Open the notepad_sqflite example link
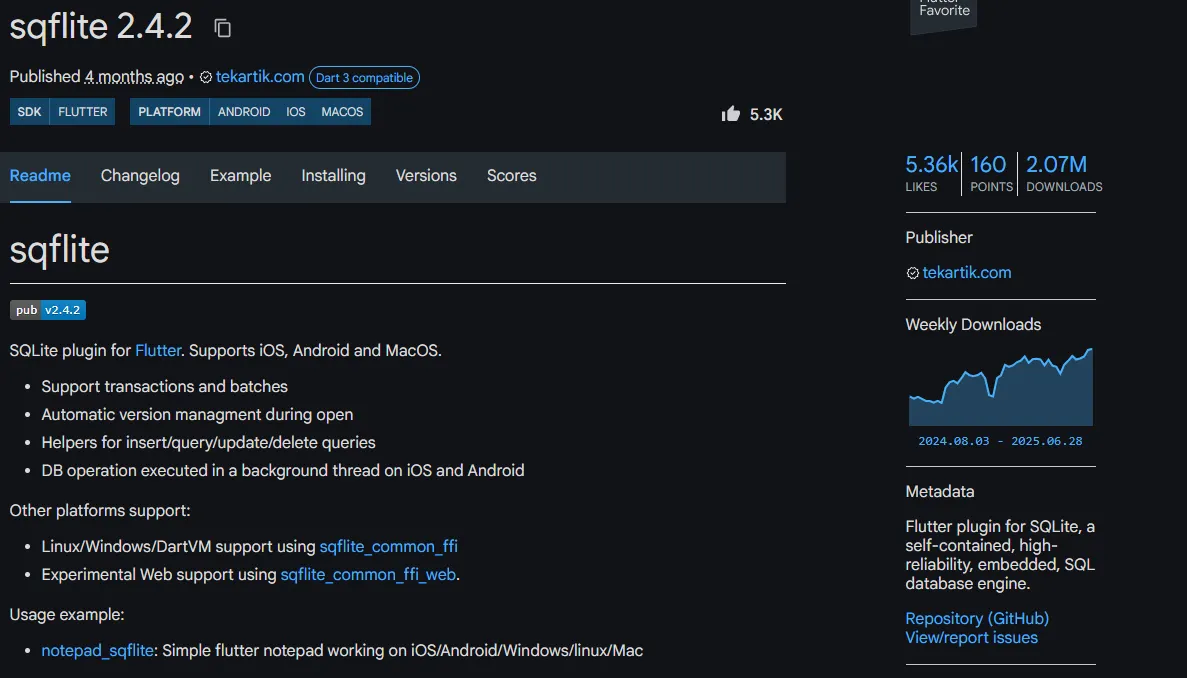 pyautogui.click(x=98, y=650)
